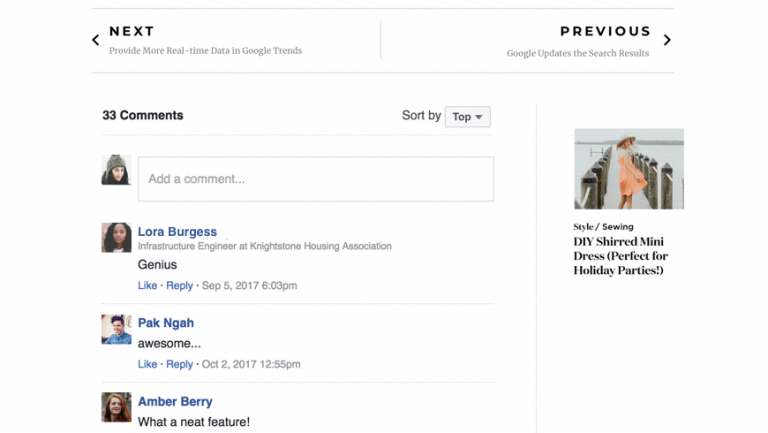Image resolution: width=768 pixels, height=433 pixels.
Task: Click the left arrow beside NEXT
Action: point(96,41)
